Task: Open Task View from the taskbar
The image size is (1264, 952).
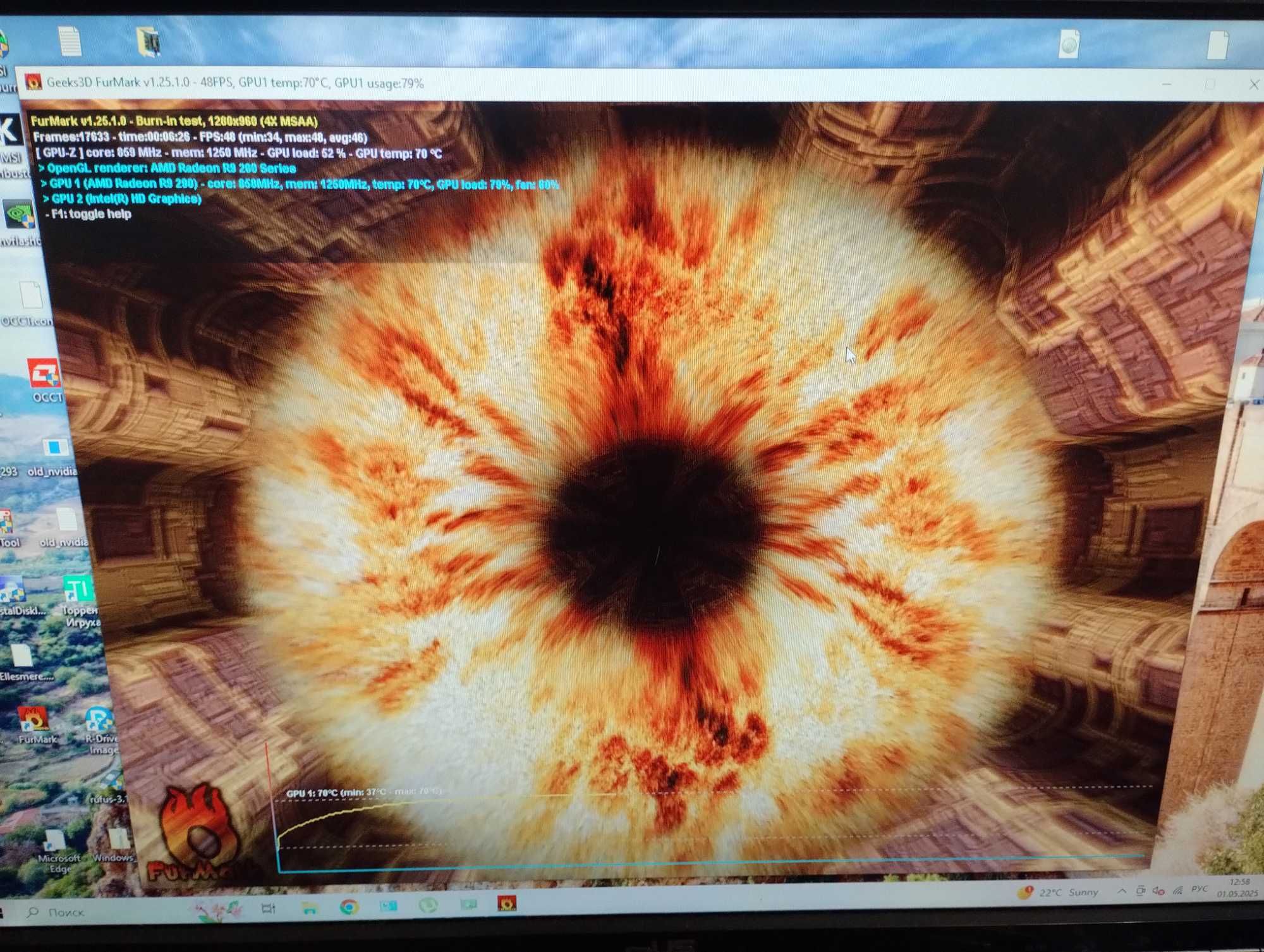Action: 268,908
